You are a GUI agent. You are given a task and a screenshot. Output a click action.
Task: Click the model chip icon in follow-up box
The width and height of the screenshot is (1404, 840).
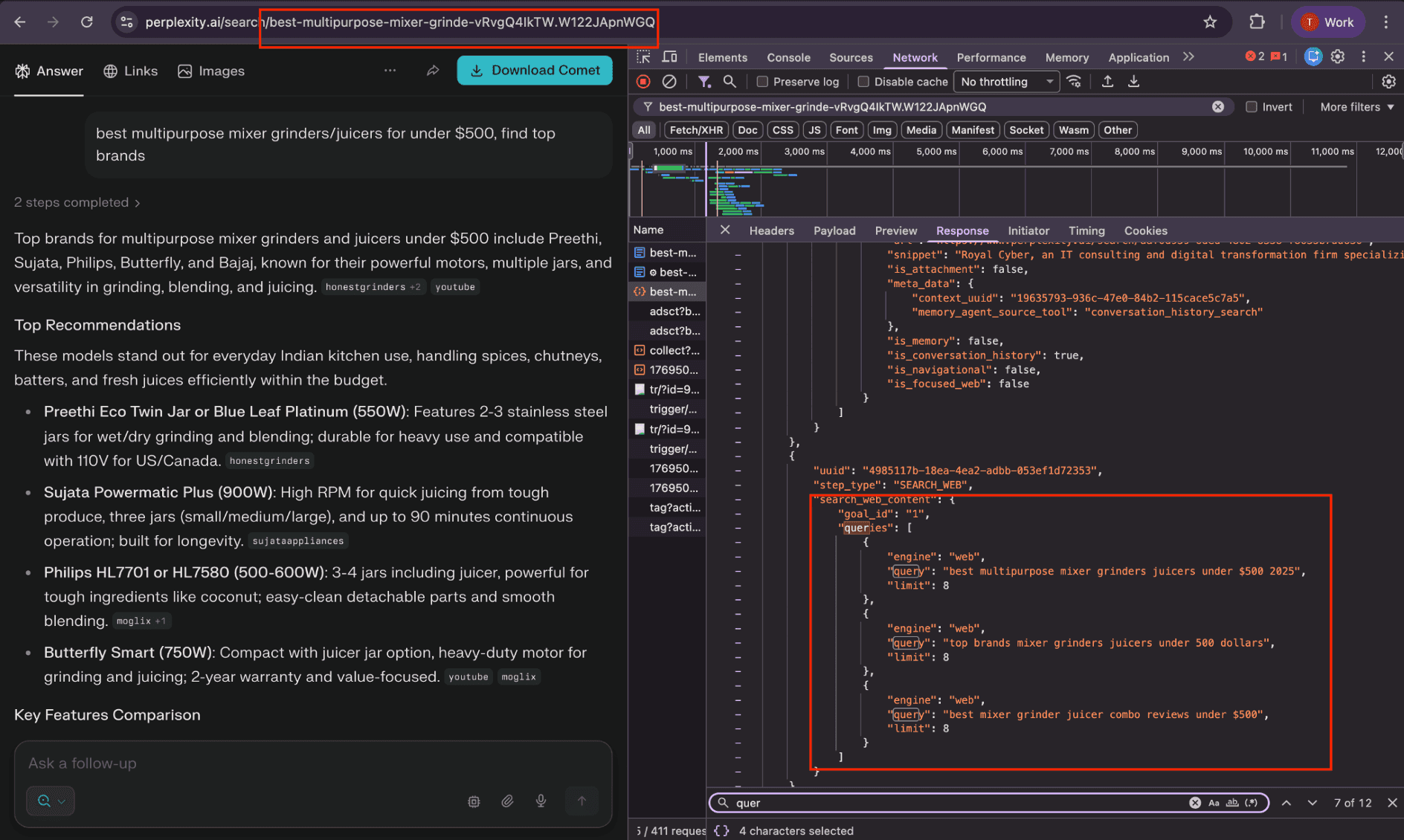pos(474,801)
